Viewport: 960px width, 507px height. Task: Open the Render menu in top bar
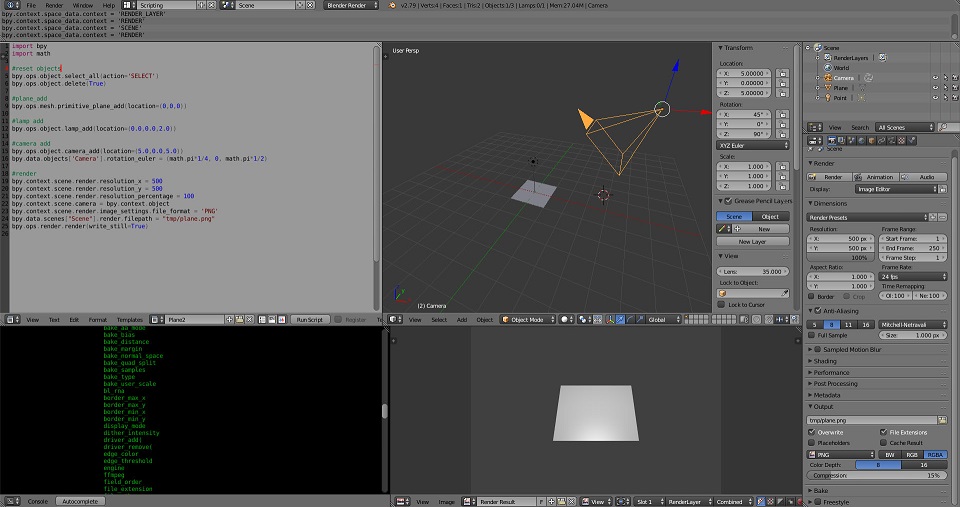pos(54,5)
